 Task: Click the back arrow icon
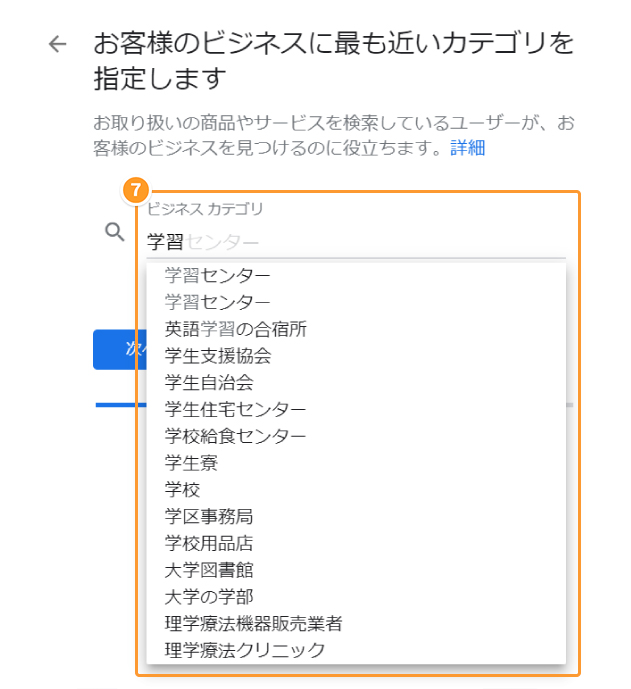pyautogui.click(x=58, y=44)
